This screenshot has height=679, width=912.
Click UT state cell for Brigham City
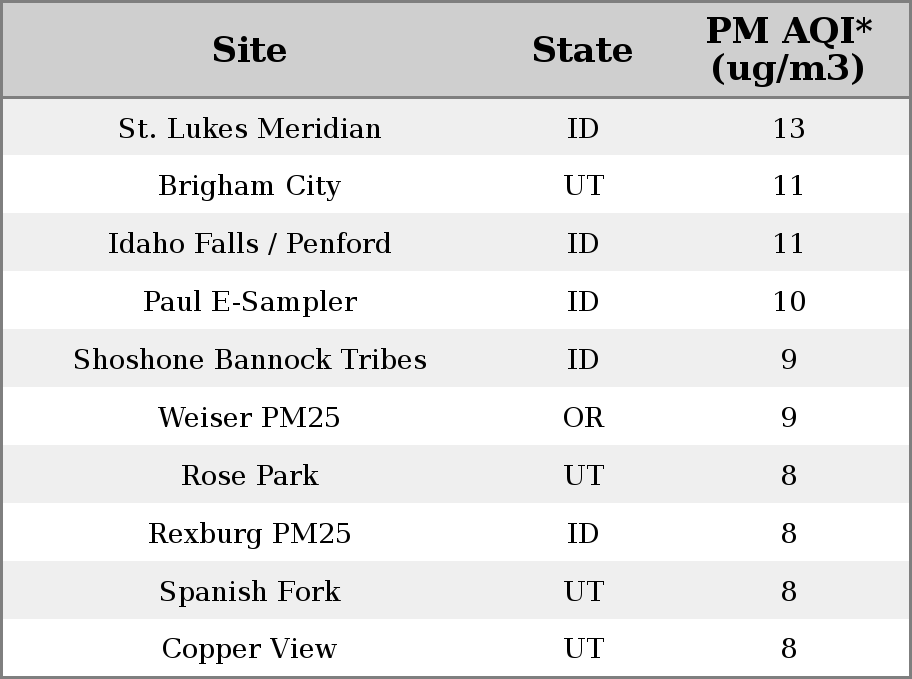[583, 186]
